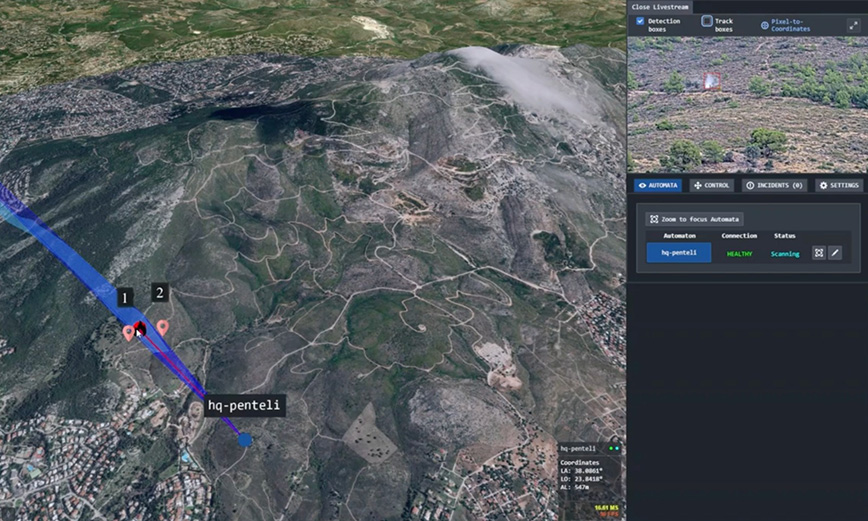The image size is (868, 521).
Task: Enable the Track boxes checkbox
Action: point(706,20)
